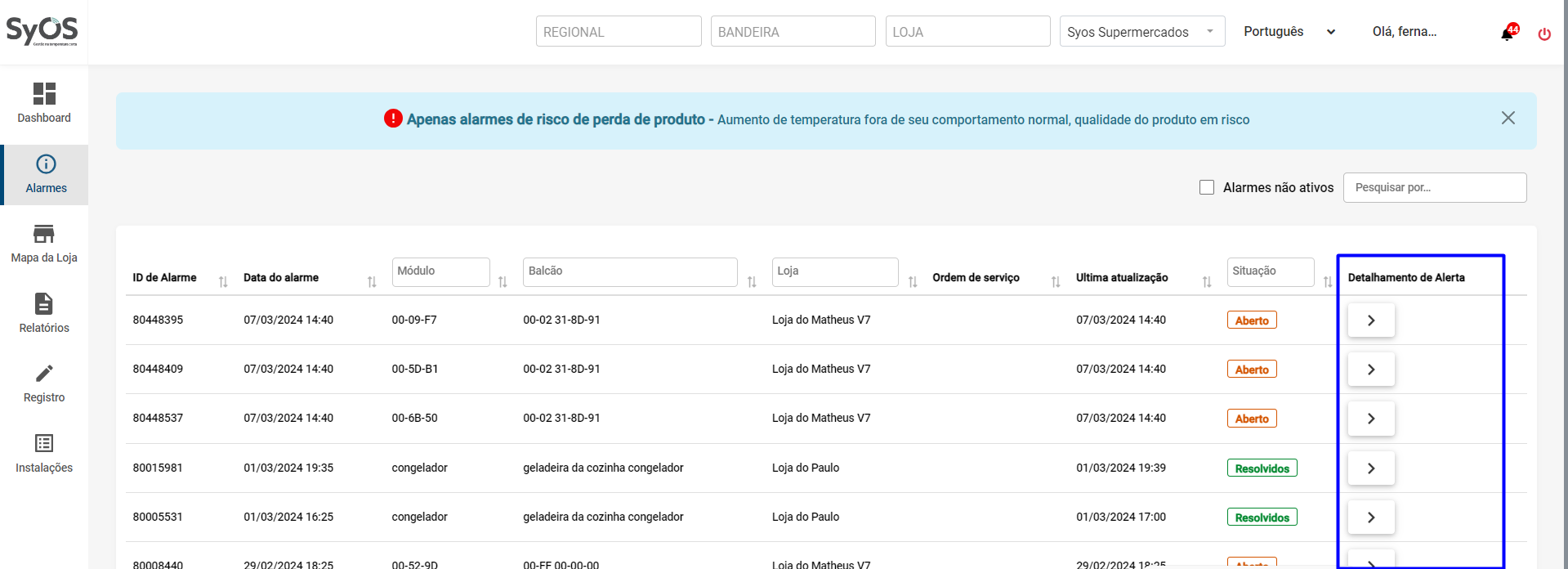Screen dimensions: 1568x569
Task: Open the Syos Supermercados dropdown
Action: click(1141, 32)
